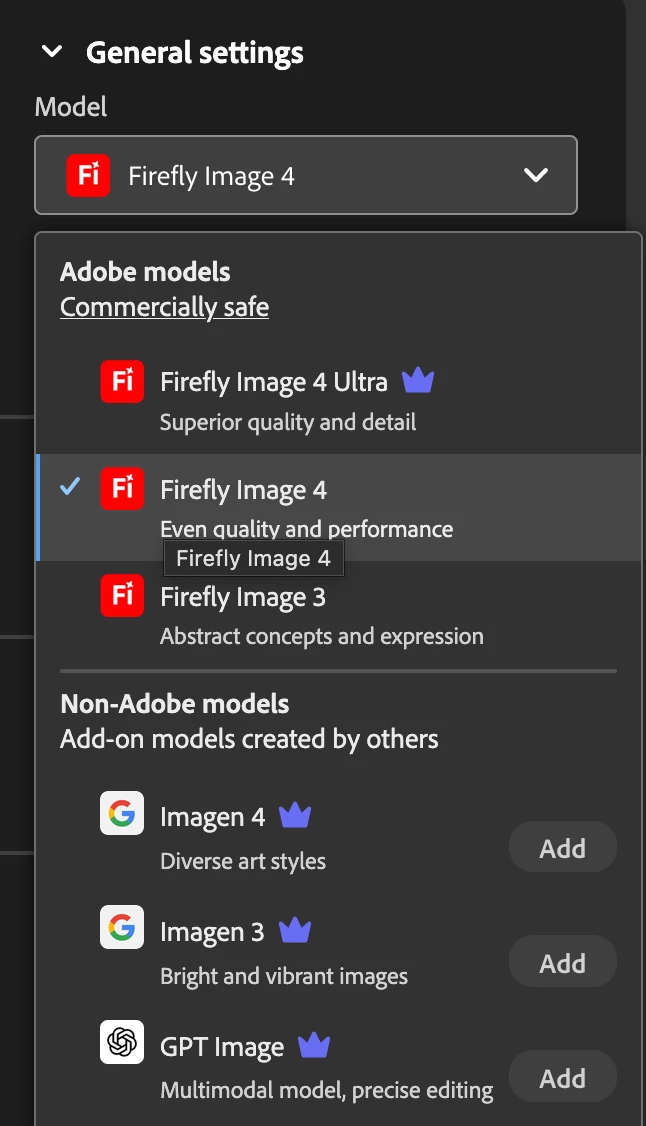Open the Model dropdown showing Firefly Image 4
The image size is (646, 1126).
(305, 176)
